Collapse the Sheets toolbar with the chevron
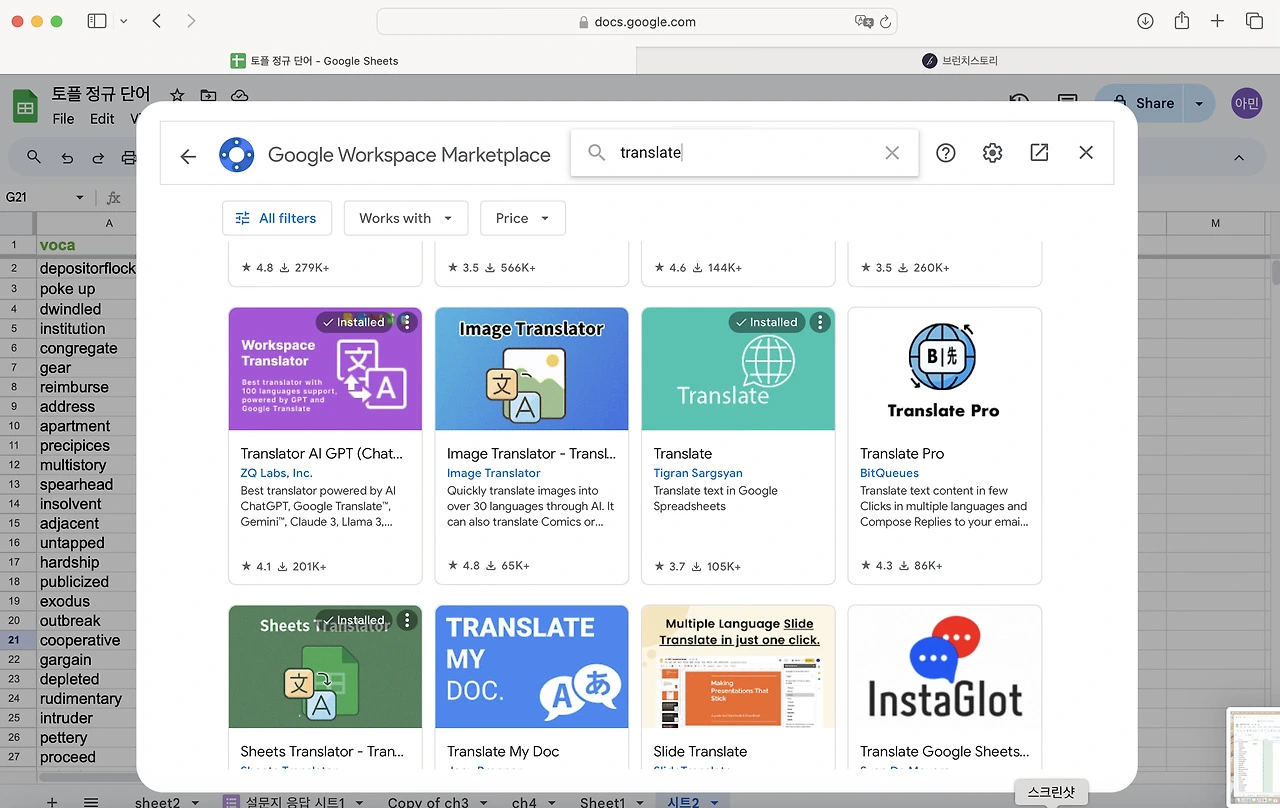This screenshot has width=1280, height=808. pos(1239,157)
